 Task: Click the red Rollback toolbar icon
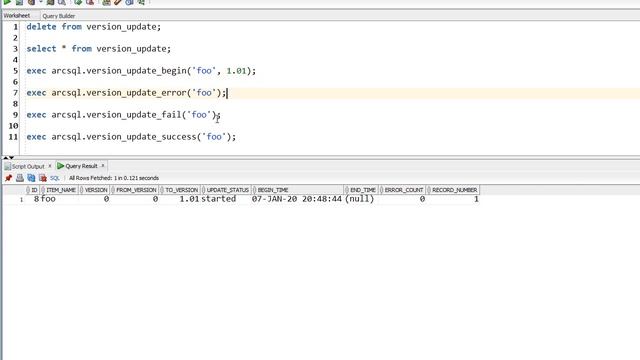[x=90, y=2]
